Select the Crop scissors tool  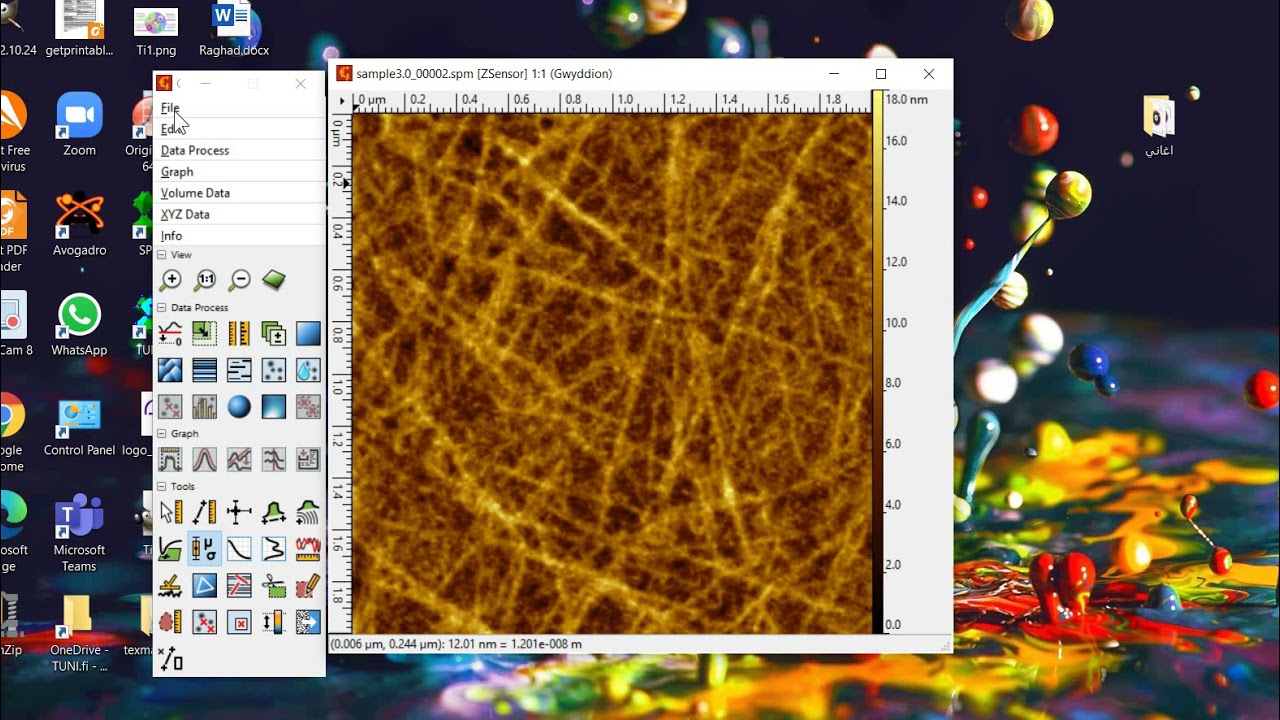[x=274, y=585]
